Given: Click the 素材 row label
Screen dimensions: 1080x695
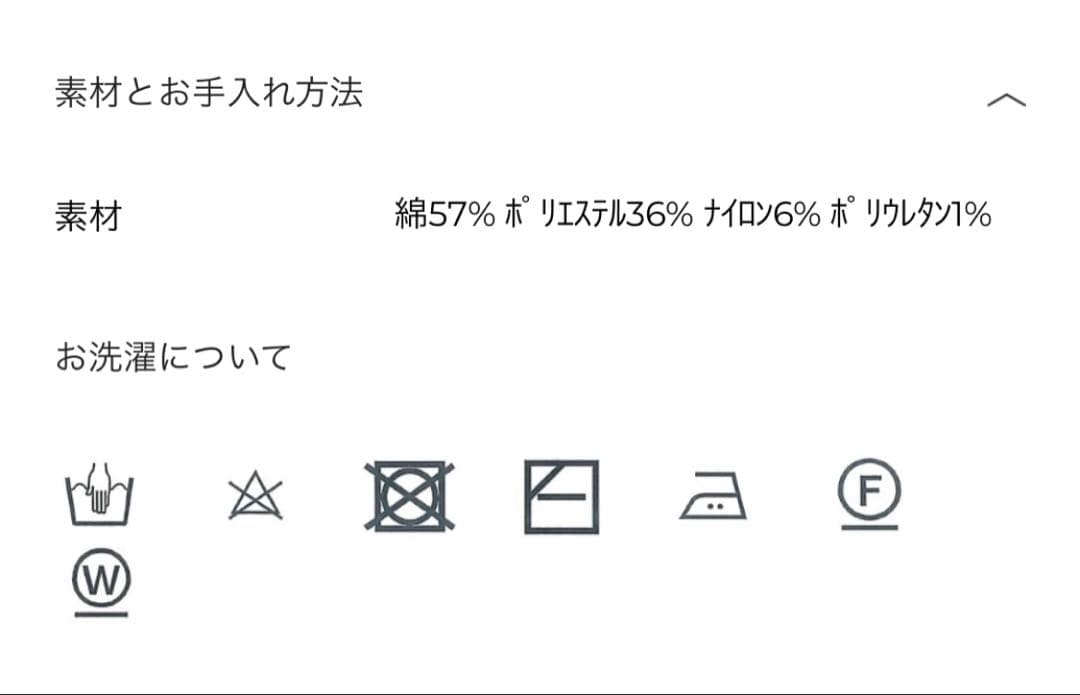Looking at the screenshot, I should (89, 216).
